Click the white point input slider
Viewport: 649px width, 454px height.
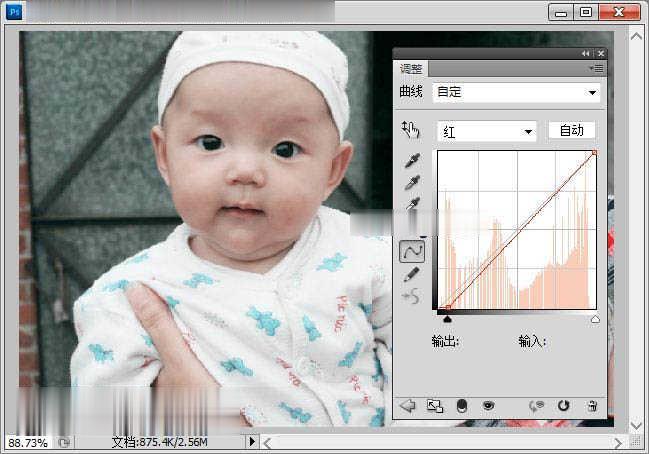click(595, 319)
